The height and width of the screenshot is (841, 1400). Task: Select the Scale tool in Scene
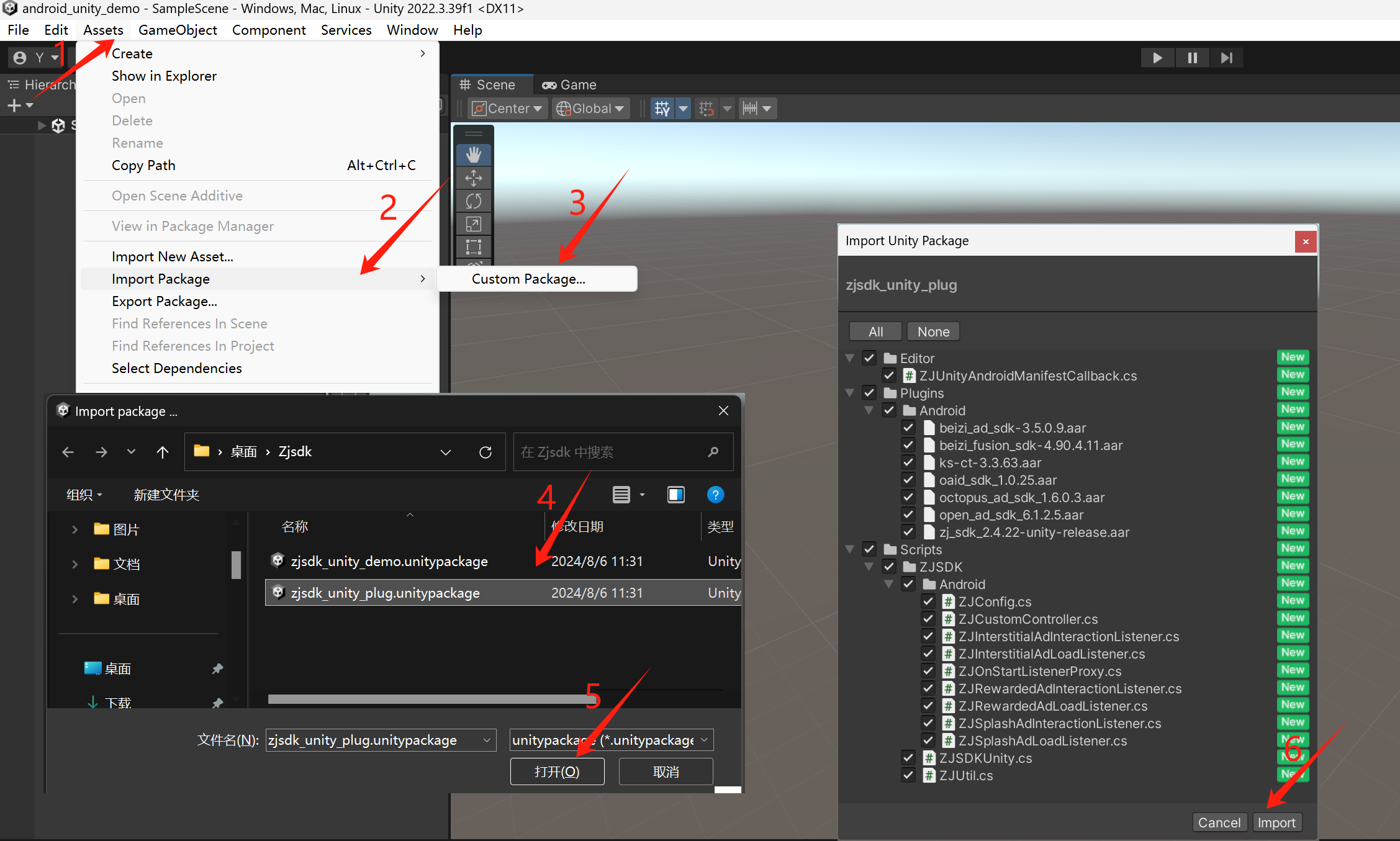point(474,224)
